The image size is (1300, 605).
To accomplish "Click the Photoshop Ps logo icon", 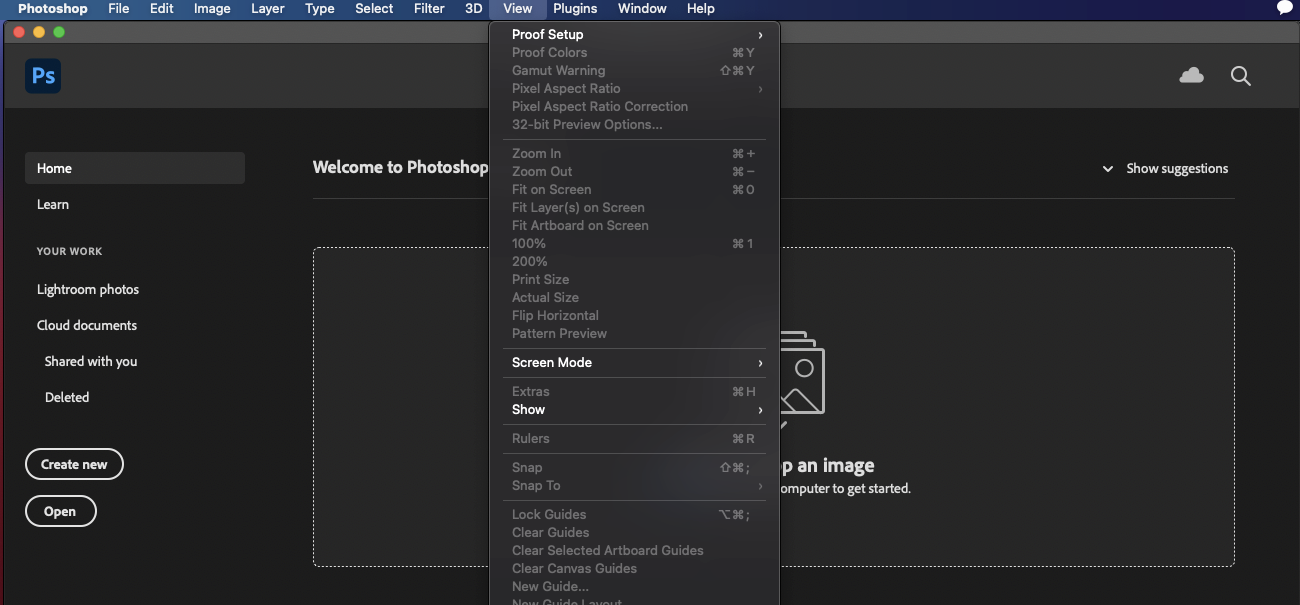I will pos(43,76).
